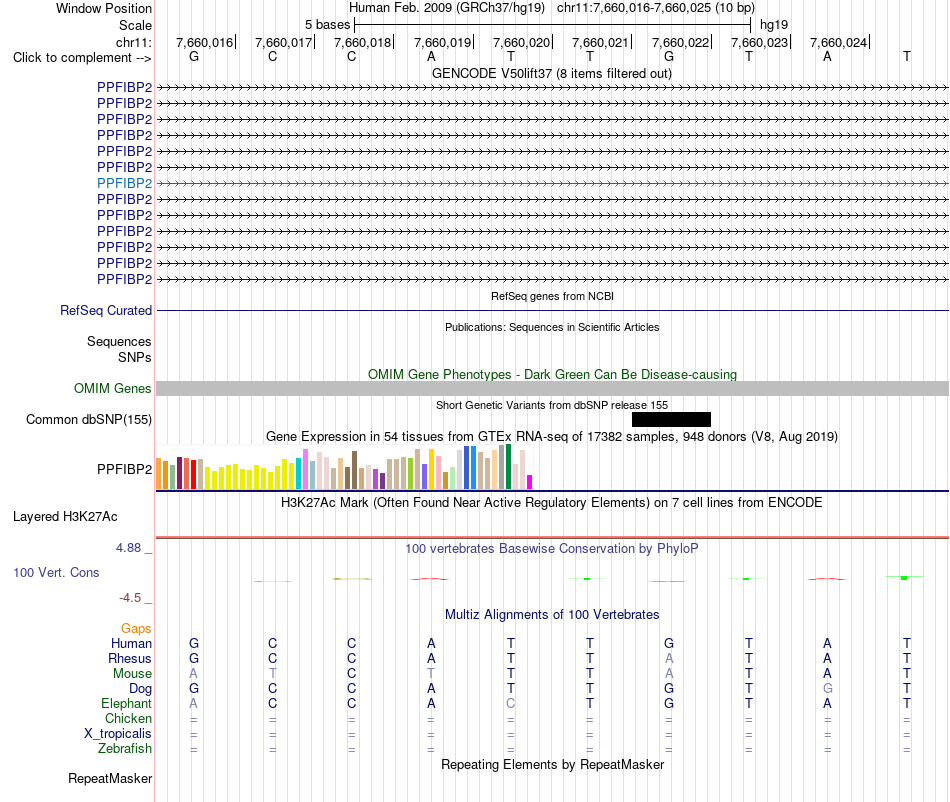The width and height of the screenshot is (950, 802).
Task: Click the Gaps row label in Multiz
Action: point(136,628)
